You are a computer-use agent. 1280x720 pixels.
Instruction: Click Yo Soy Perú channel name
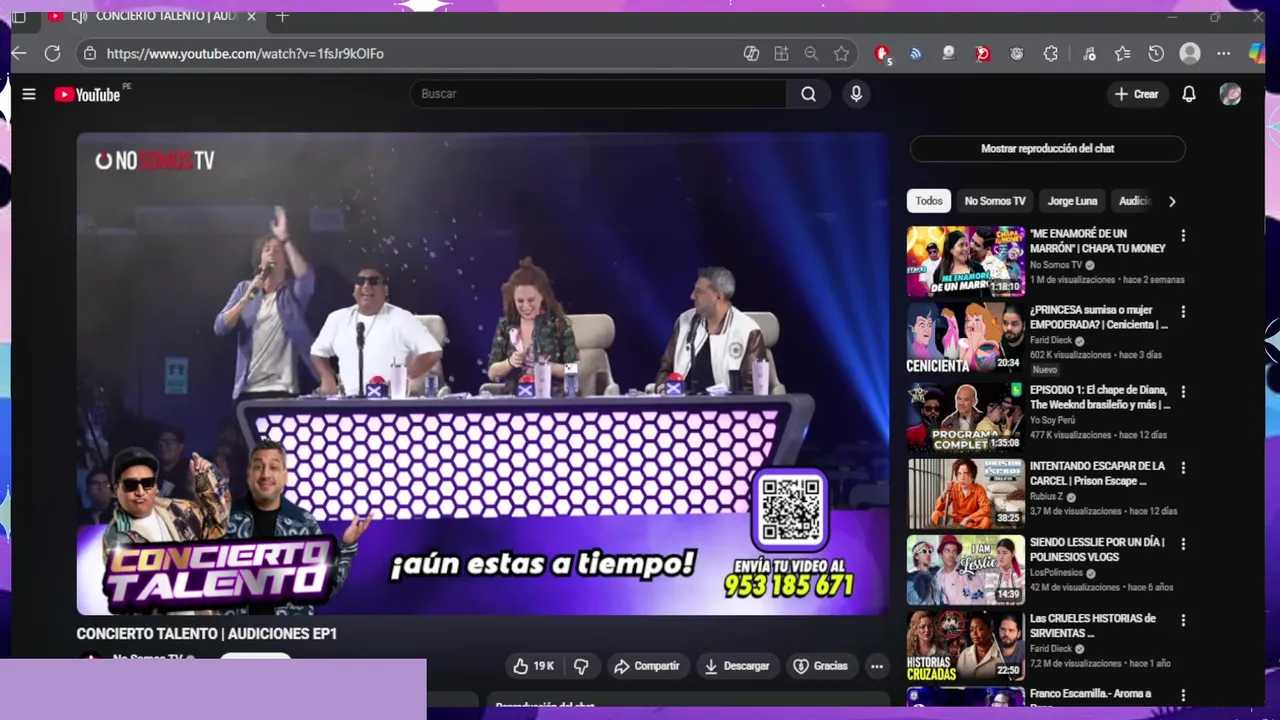click(x=1055, y=420)
